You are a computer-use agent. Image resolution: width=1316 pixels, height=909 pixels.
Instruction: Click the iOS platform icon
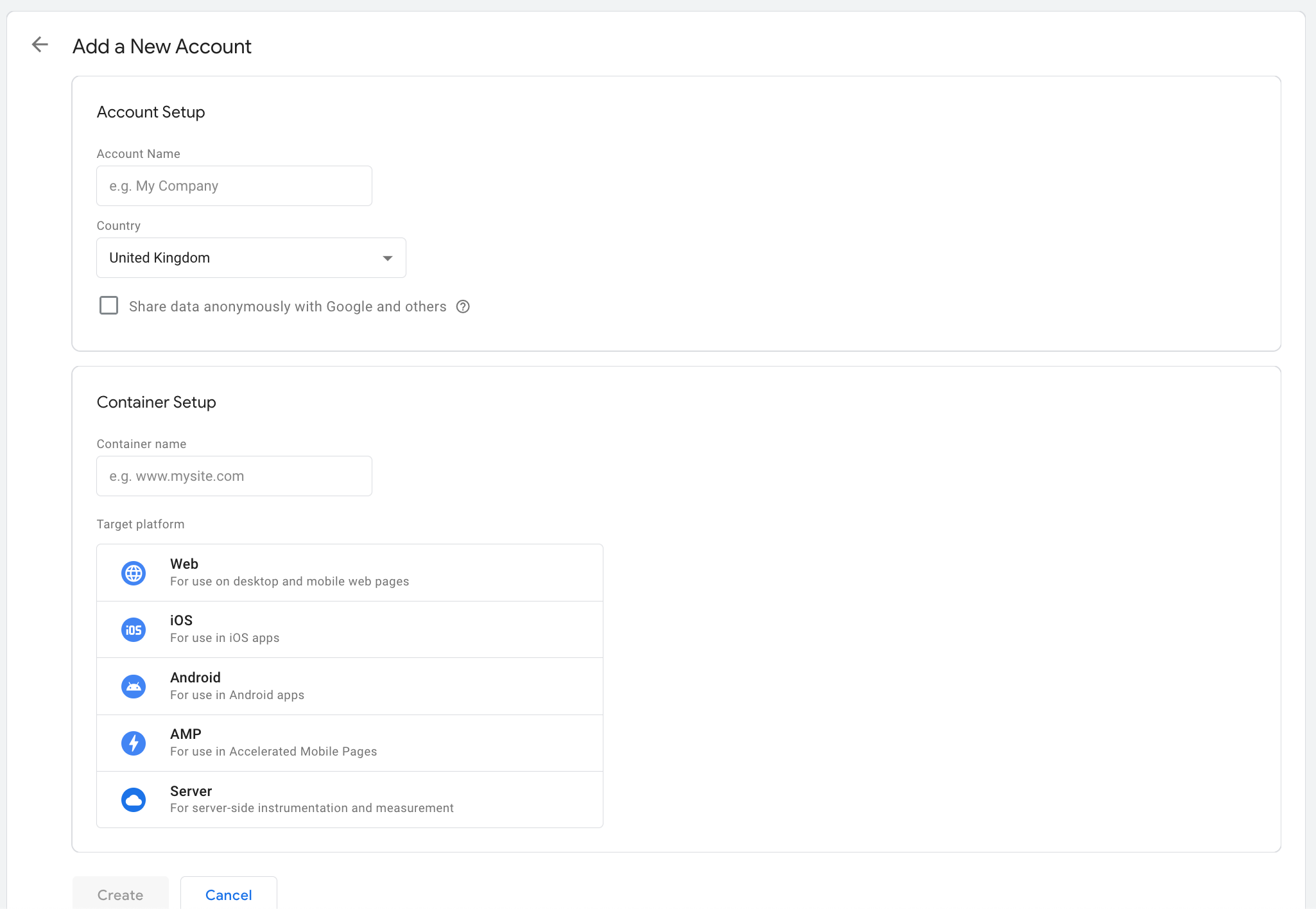(133, 629)
